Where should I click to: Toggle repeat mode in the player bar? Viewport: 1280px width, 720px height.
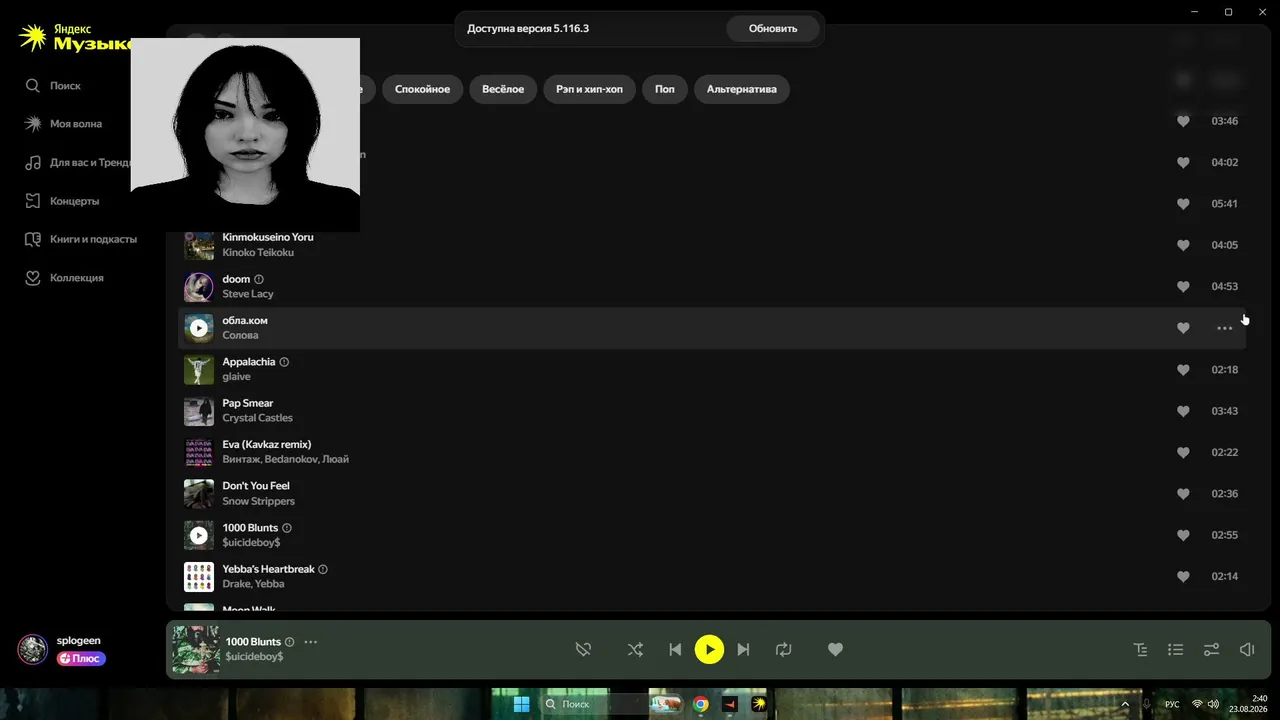(784, 650)
